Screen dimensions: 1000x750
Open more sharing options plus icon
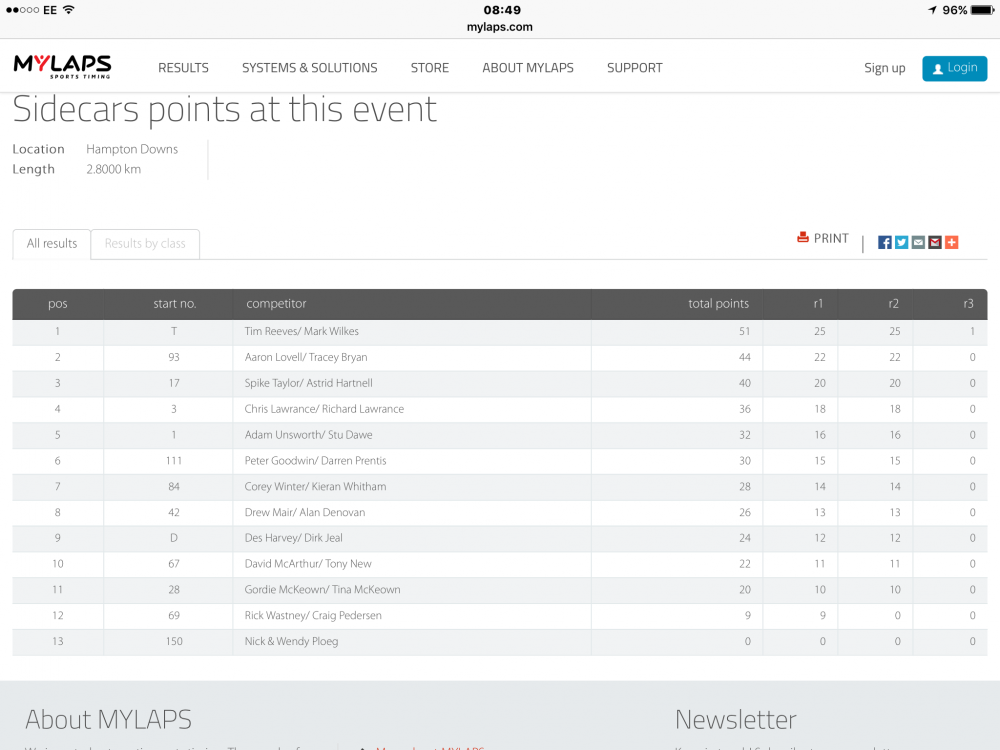click(952, 242)
